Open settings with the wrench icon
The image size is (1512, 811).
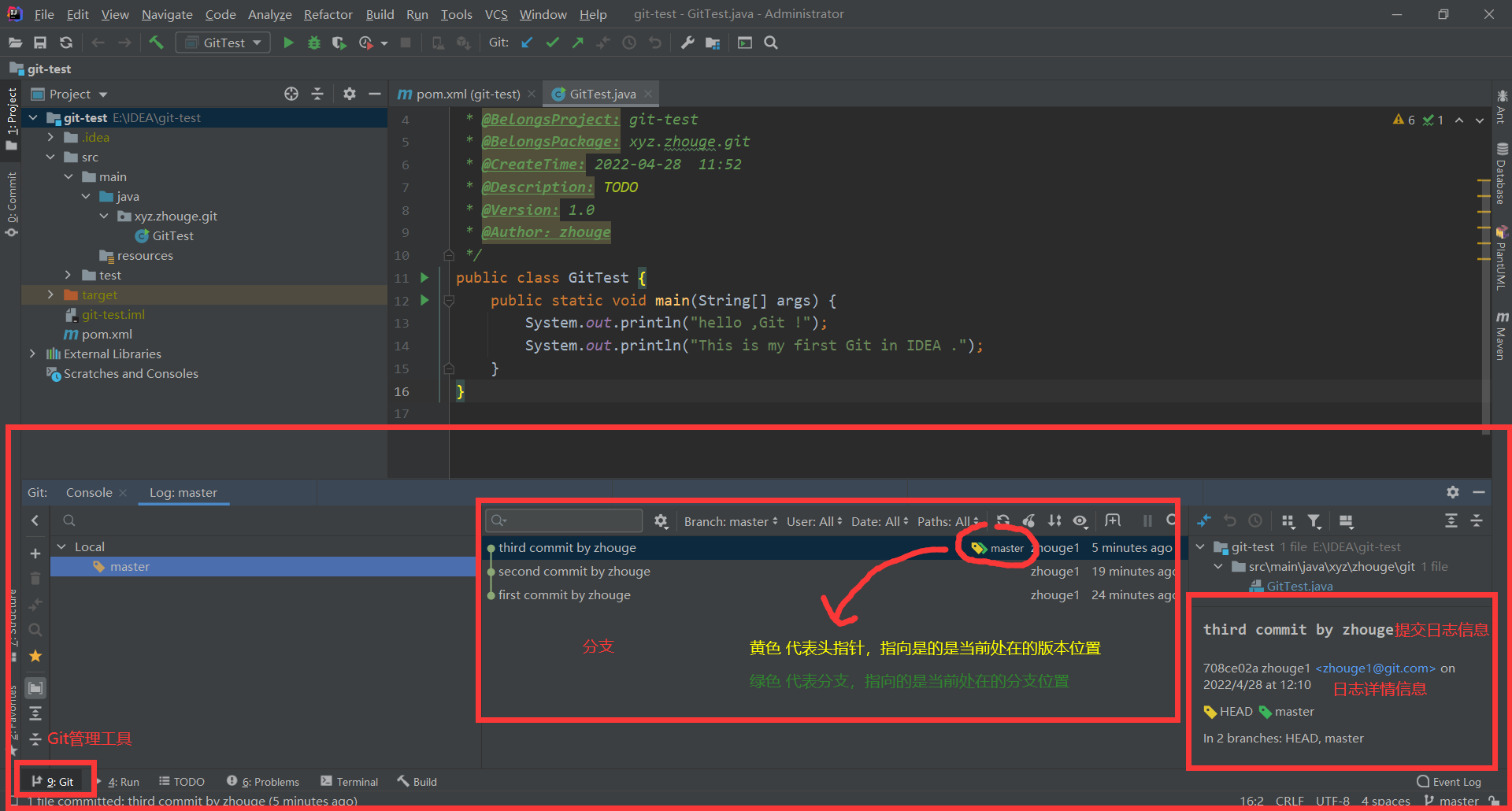[x=687, y=43]
